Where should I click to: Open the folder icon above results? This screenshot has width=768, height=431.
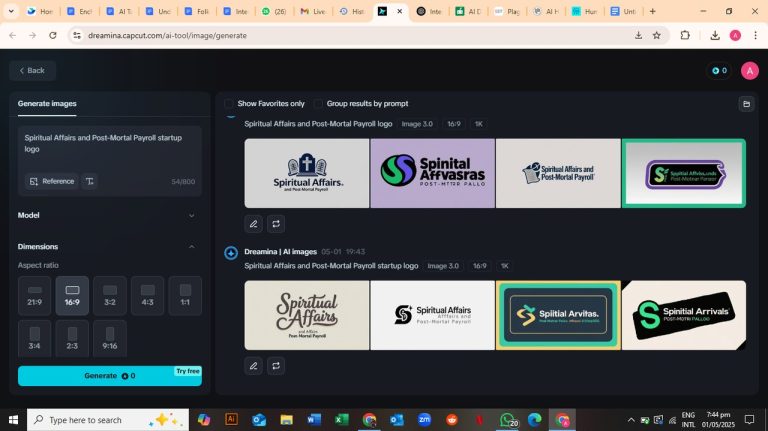(745, 103)
